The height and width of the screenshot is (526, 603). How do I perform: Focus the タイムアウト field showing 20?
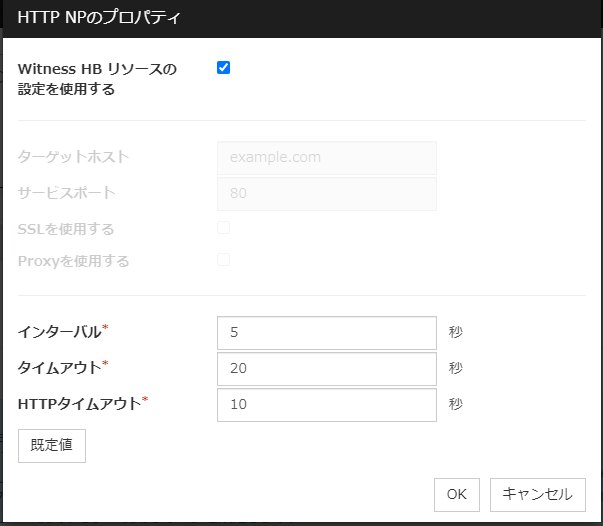click(x=327, y=368)
